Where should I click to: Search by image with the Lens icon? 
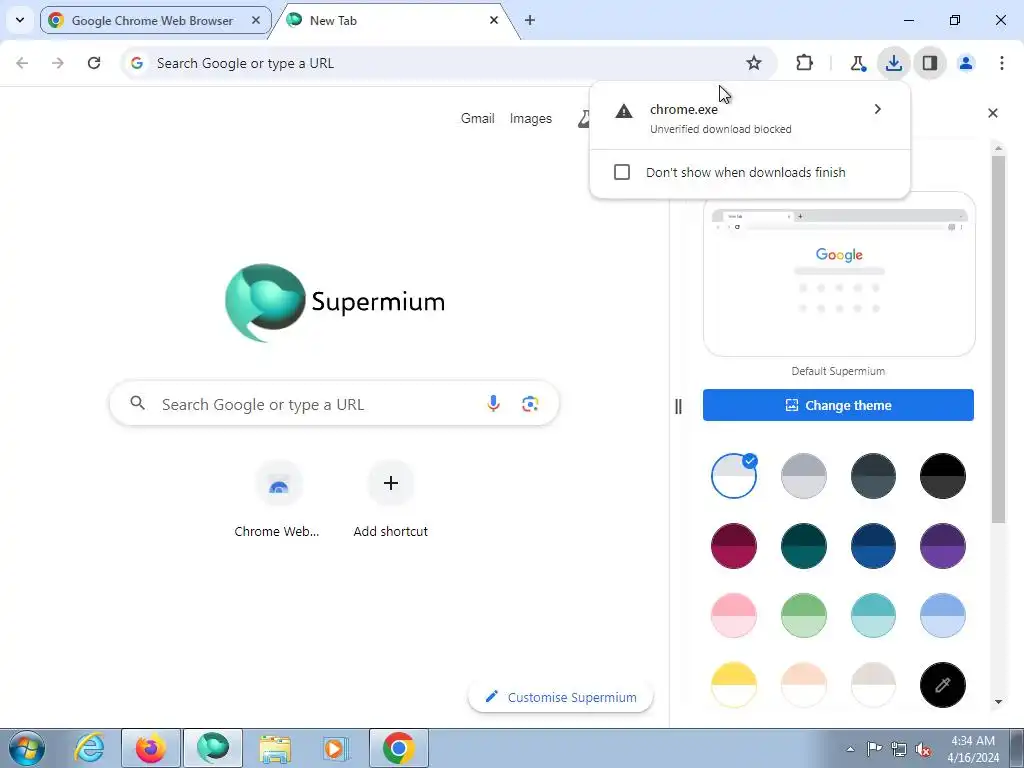(x=530, y=404)
